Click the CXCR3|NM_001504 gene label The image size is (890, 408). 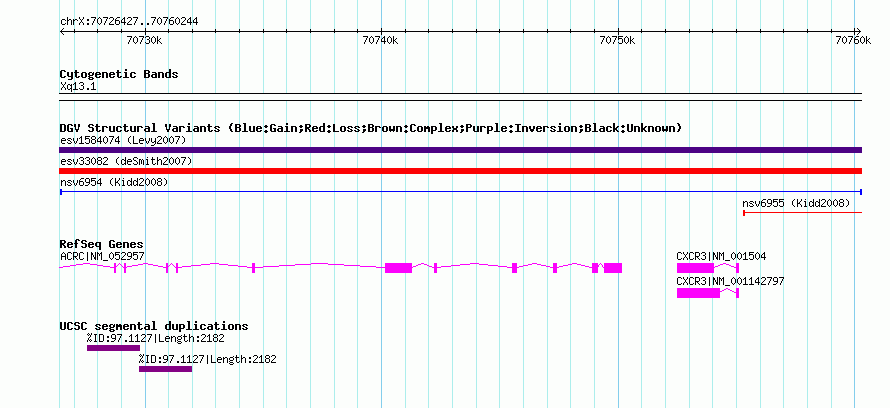[x=721, y=256]
